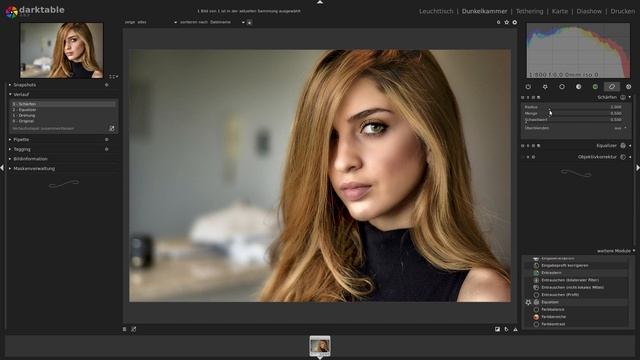640x360 pixels.
Task: Open the colour modules group, the green circle icon
Action: click(595, 87)
